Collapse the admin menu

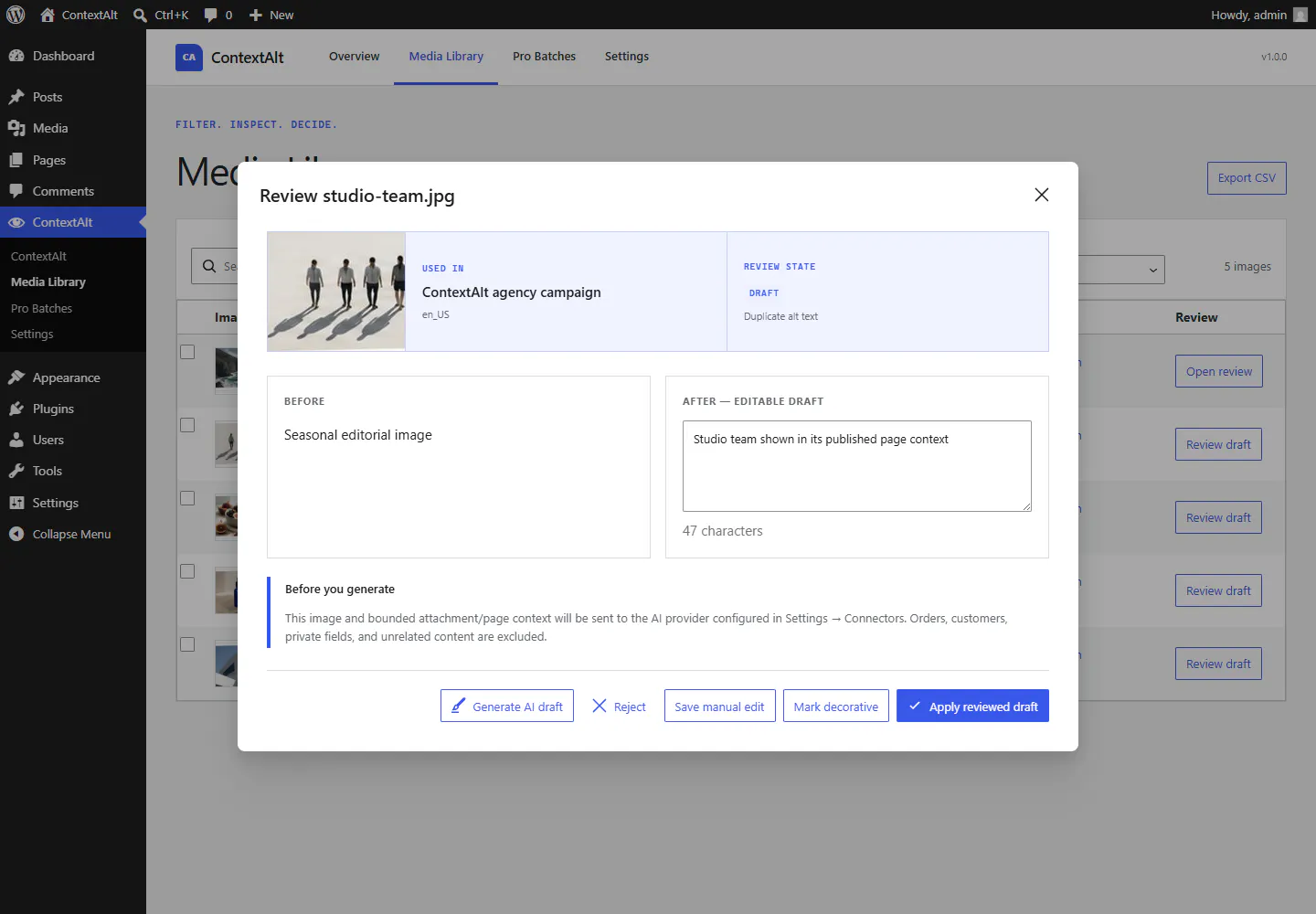coord(73,534)
